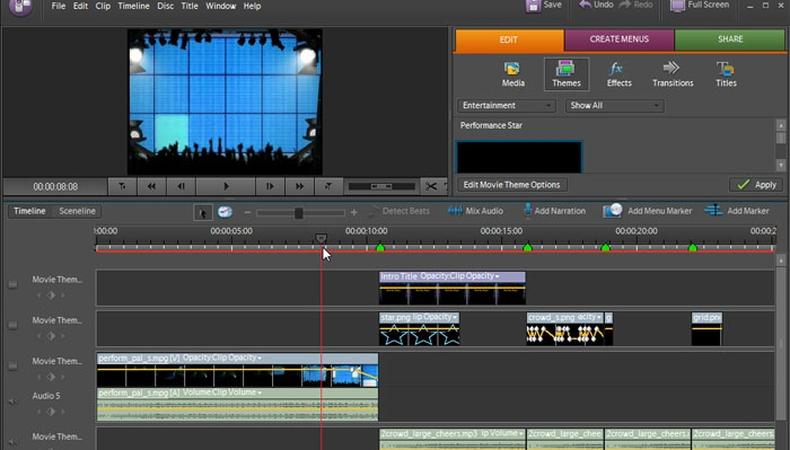Viewport: 790px width, 450px height.
Task: Select the Performance Star theme thumbnail
Action: [519, 157]
